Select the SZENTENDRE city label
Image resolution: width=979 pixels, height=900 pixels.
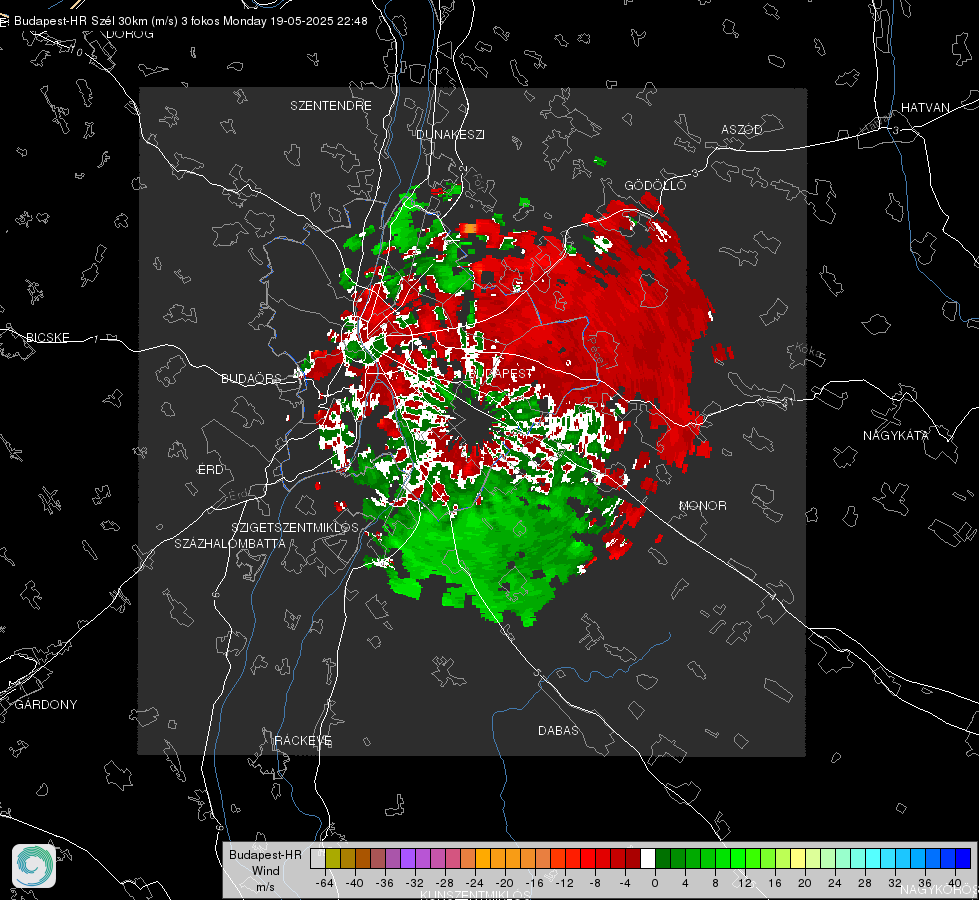(x=331, y=106)
